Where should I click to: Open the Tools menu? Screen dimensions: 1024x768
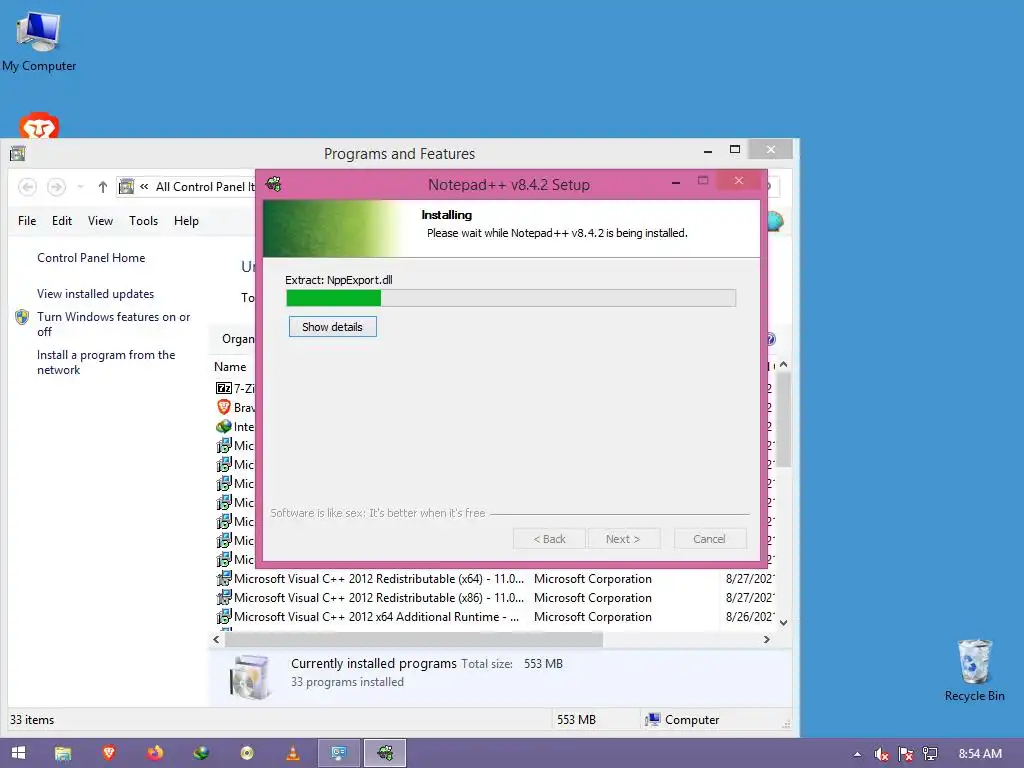tap(144, 221)
